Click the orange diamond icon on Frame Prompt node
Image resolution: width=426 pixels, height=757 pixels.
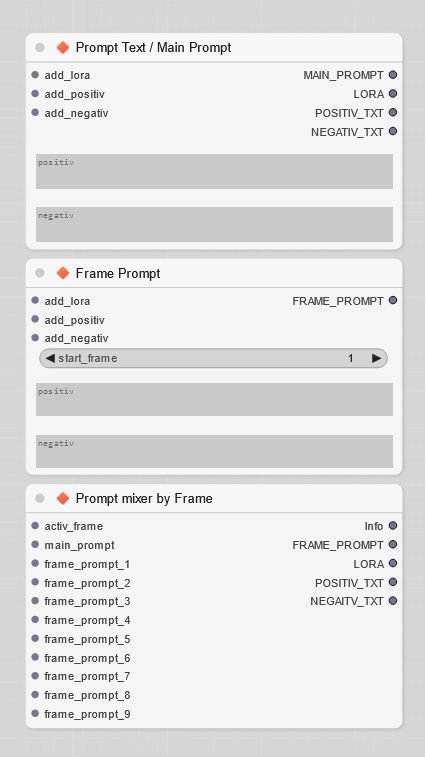(x=63, y=273)
